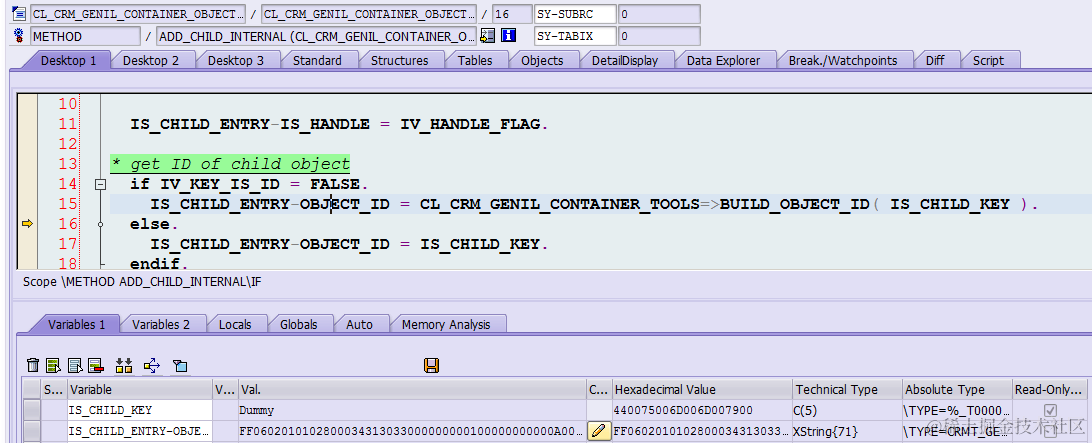Image resolution: width=1092 pixels, height=443 pixels.
Task: Click the yellow boxes with down arrows icon
Action: point(124,366)
